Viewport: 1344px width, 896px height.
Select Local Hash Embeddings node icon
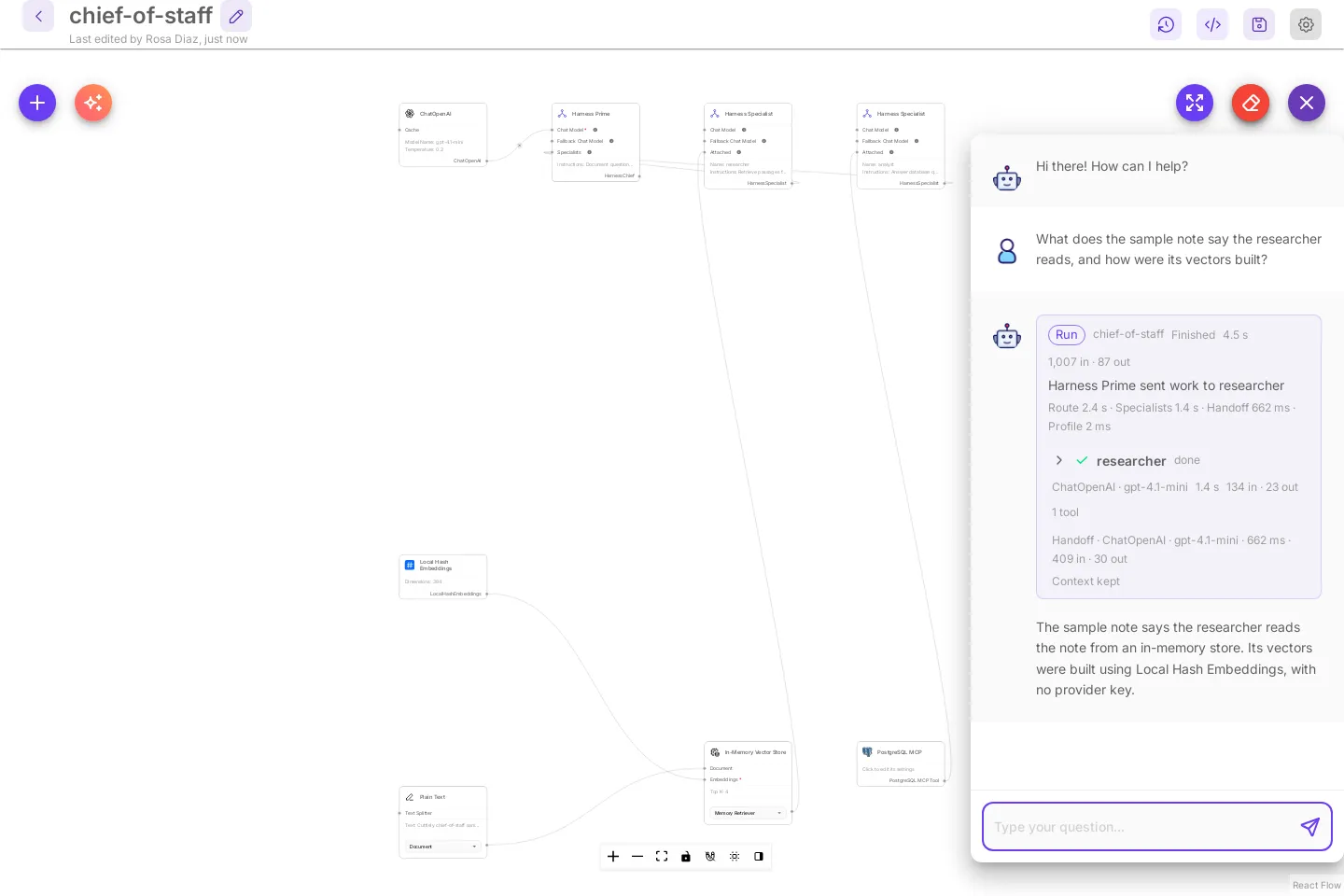pyautogui.click(x=410, y=565)
